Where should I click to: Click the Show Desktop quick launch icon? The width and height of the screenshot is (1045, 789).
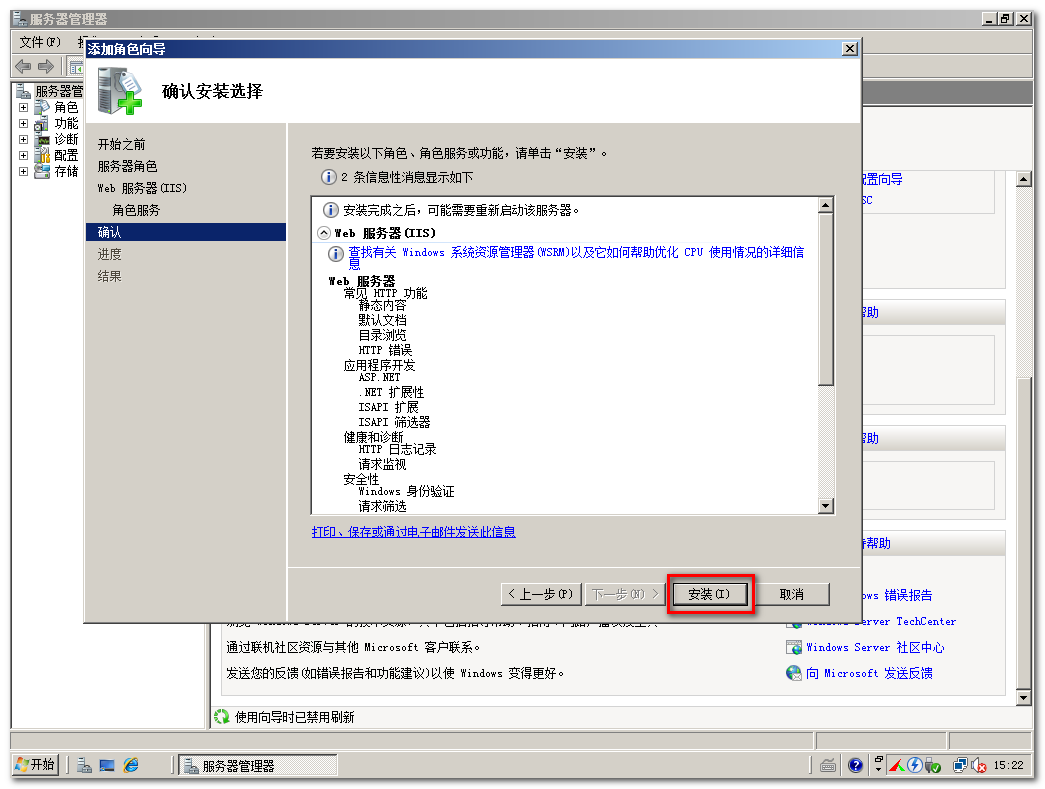click(107, 765)
